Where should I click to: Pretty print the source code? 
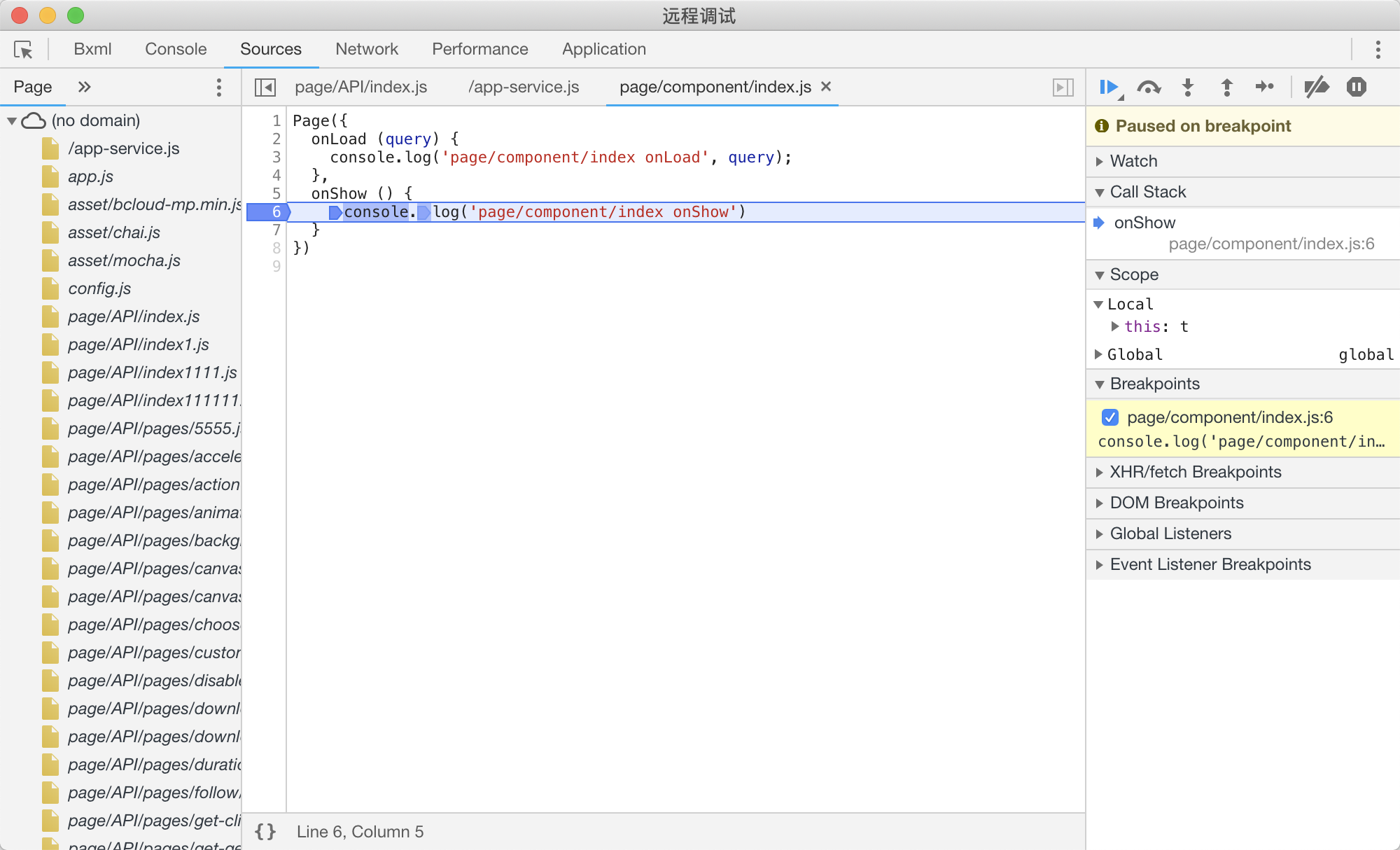click(x=265, y=832)
